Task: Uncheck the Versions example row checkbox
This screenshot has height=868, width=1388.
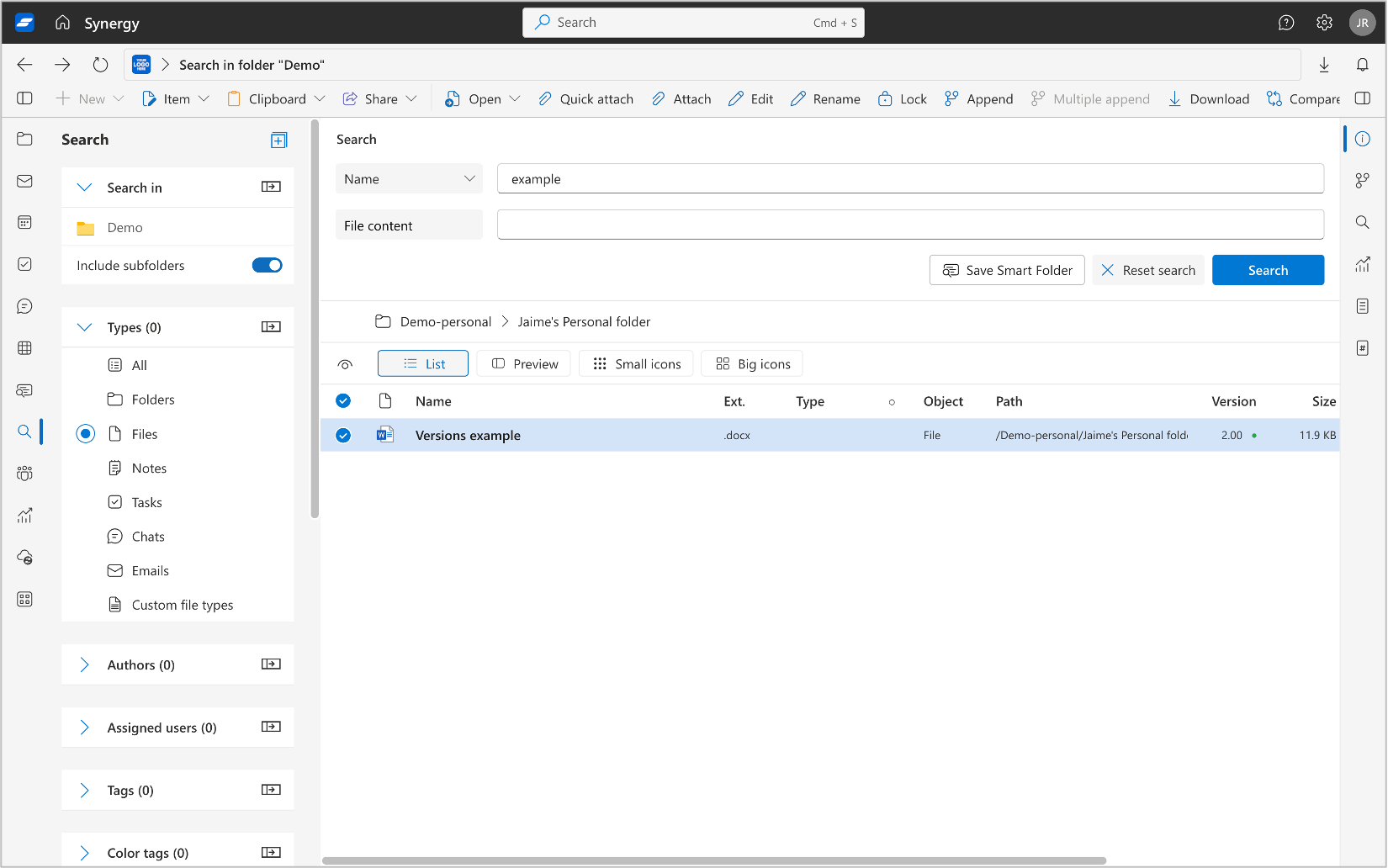Action: click(x=343, y=435)
